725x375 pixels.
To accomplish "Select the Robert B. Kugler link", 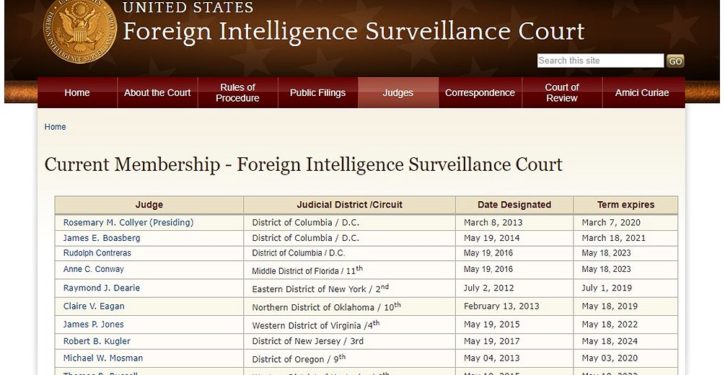I will click(x=97, y=341).
